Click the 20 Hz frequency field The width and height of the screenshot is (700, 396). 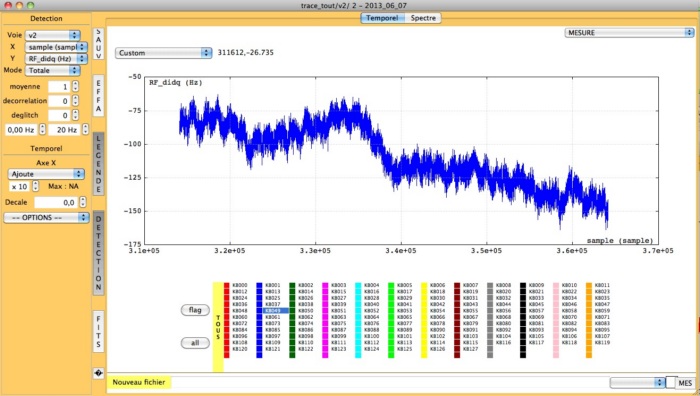tap(65, 129)
